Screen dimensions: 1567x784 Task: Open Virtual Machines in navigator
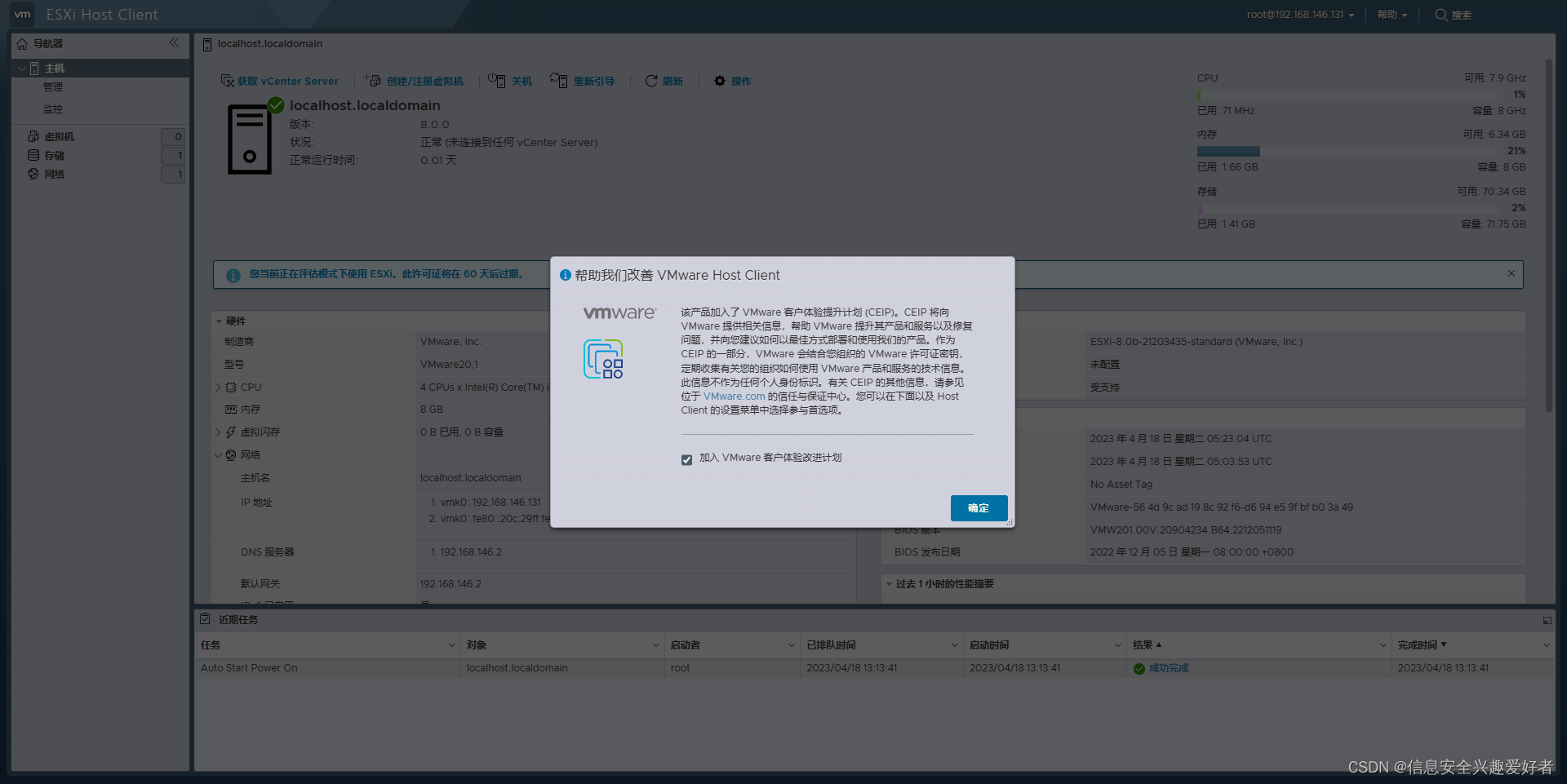point(59,136)
